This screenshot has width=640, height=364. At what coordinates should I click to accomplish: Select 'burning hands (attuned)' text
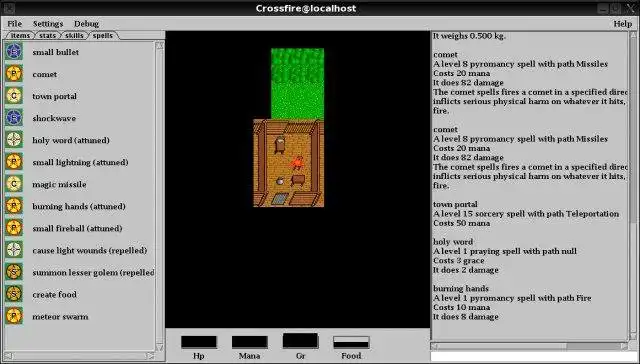pyautogui.click(x=79, y=206)
